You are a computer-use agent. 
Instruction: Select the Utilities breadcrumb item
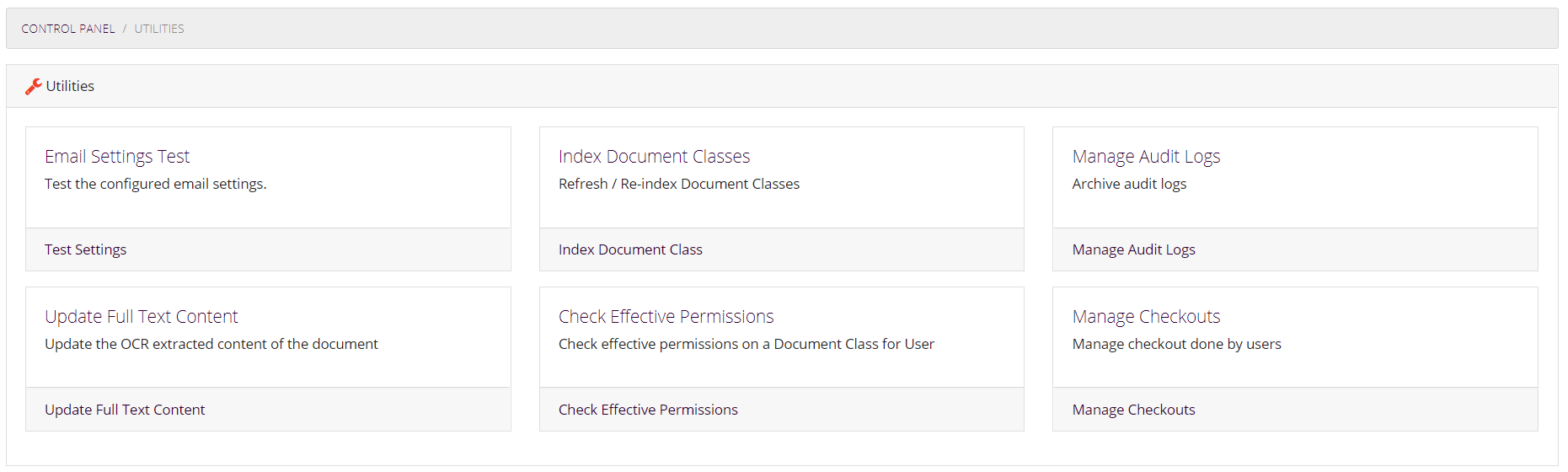(159, 29)
